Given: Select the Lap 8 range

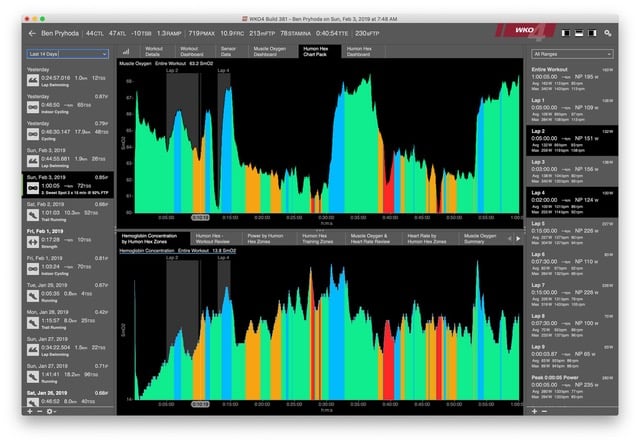Looking at the screenshot, I should pyautogui.click(x=572, y=325).
